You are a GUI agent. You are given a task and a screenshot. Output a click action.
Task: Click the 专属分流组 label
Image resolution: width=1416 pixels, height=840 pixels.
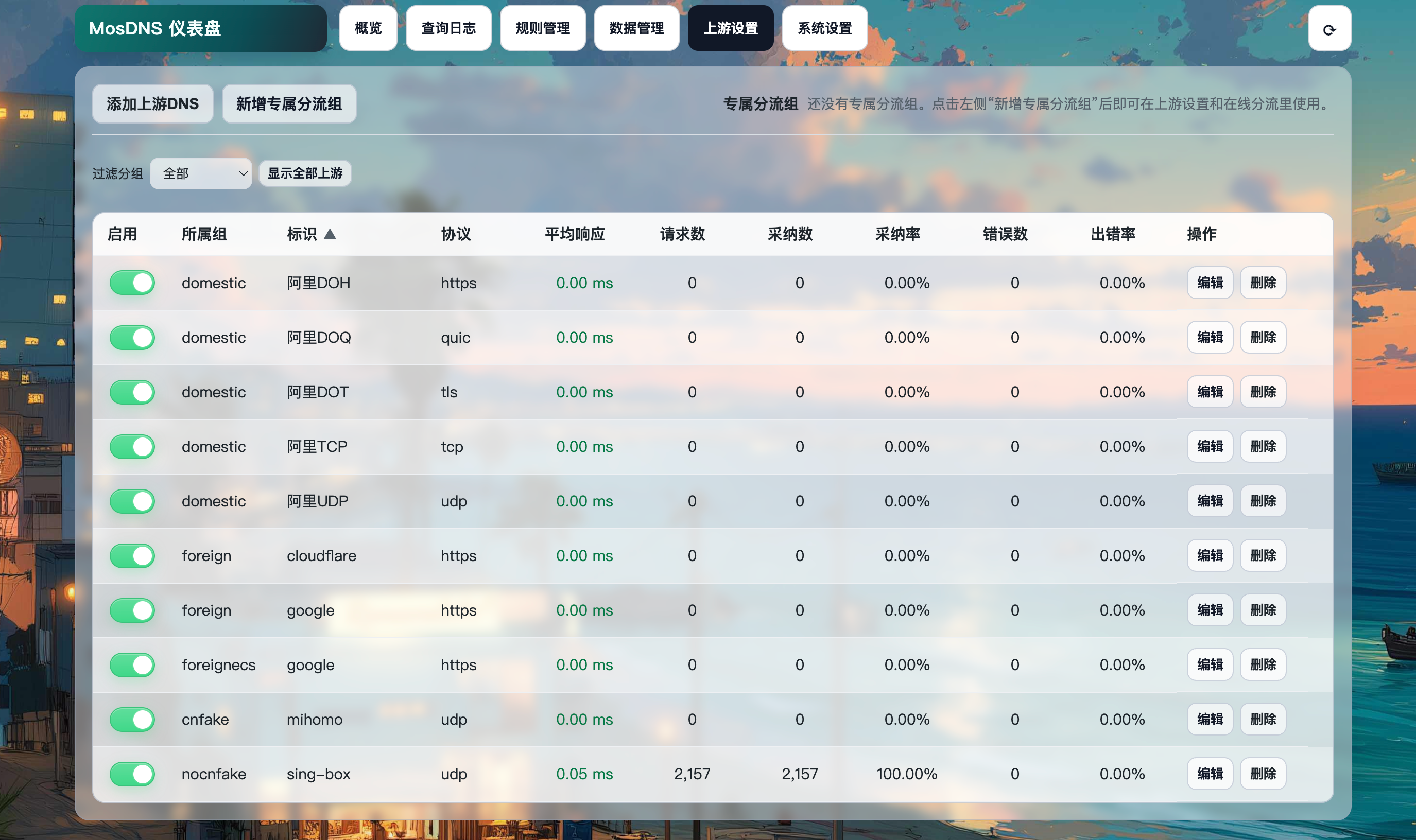pyautogui.click(x=761, y=103)
